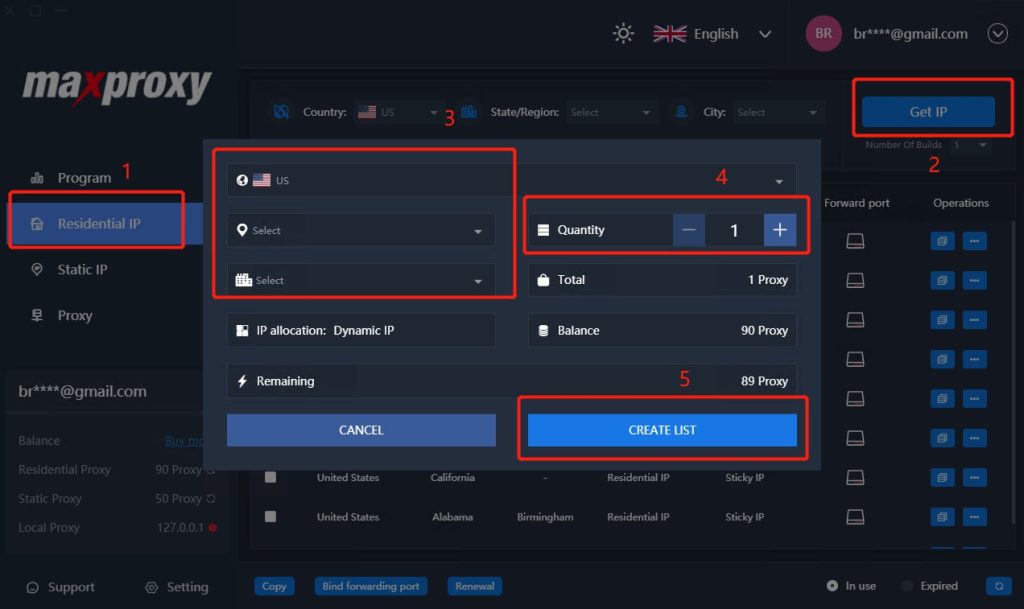This screenshot has height=609, width=1024.
Task: Tick the checkbox for the Alabama row
Action: pos(270,516)
